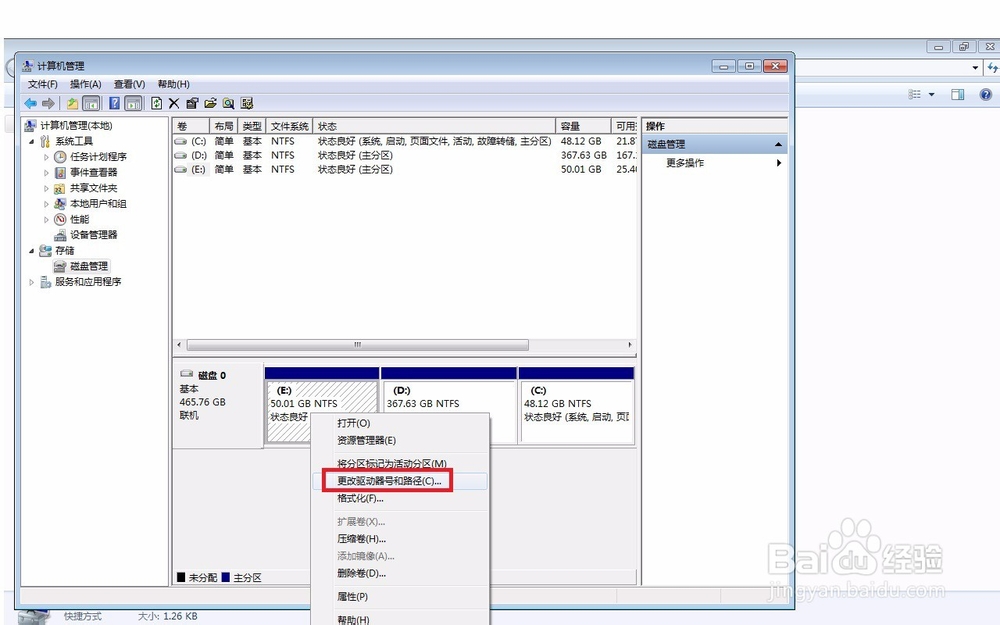Click the 存储 tree icon
The height and width of the screenshot is (625, 1000).
tap(45, 251)
